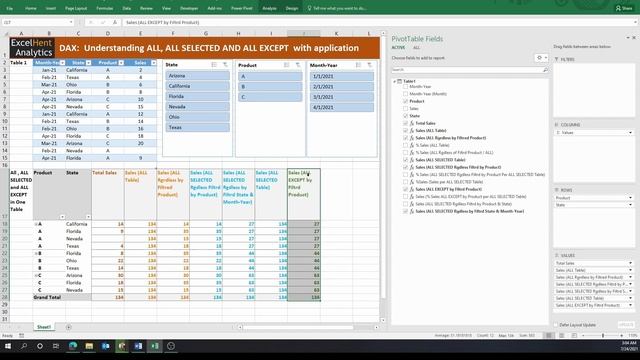
Task: Open Word from the taskbar
Action: point(138,346)
